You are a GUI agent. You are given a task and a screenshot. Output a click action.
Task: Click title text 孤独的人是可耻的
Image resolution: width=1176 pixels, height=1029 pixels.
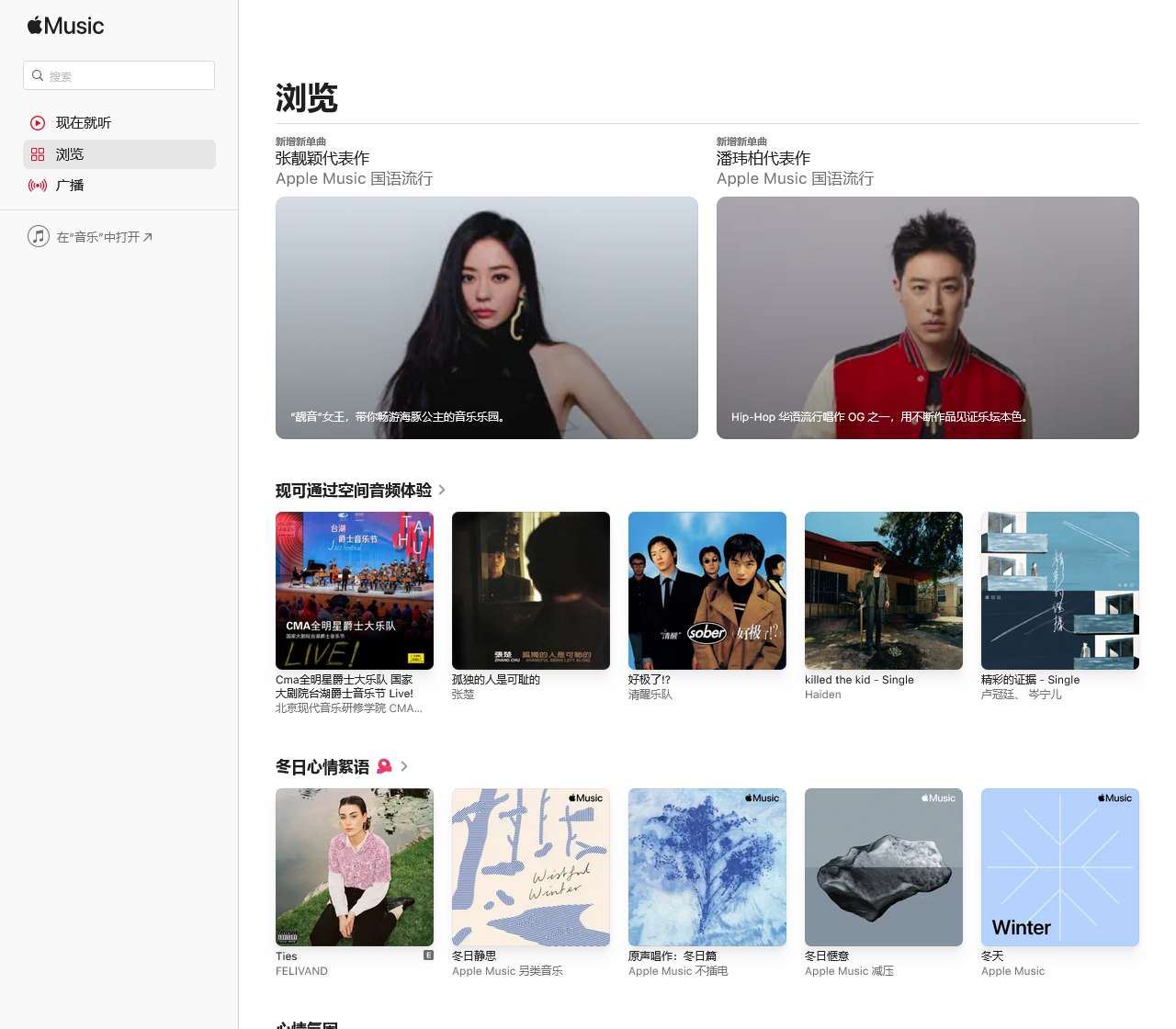click(x=496, y=680)
